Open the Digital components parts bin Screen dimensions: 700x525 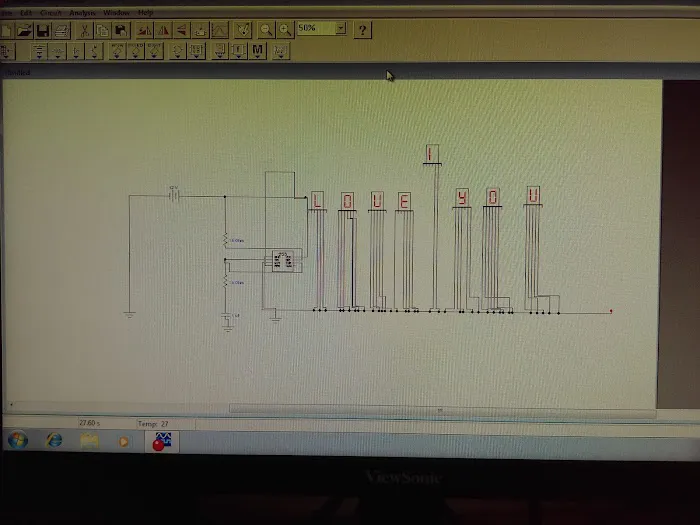pos(196,51)
